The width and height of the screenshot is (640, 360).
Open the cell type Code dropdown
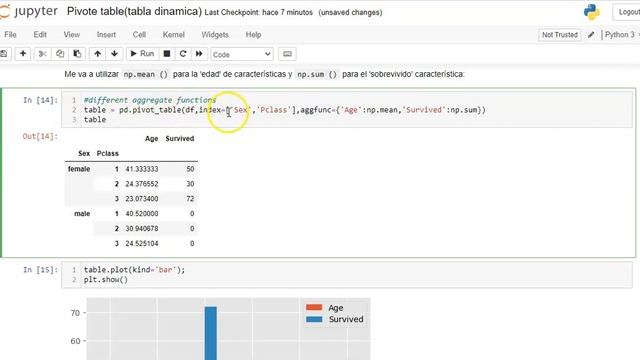(x=242, y=54)
